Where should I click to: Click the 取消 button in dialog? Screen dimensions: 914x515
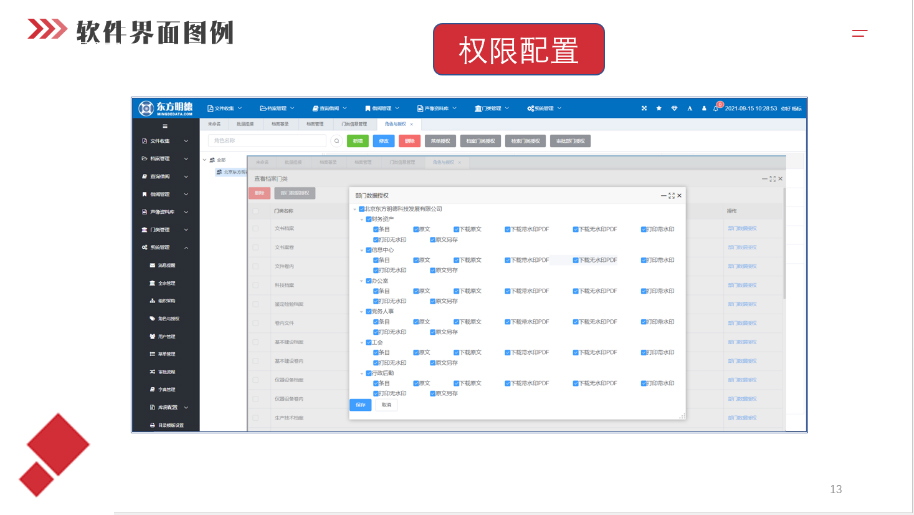click(386, 405)
